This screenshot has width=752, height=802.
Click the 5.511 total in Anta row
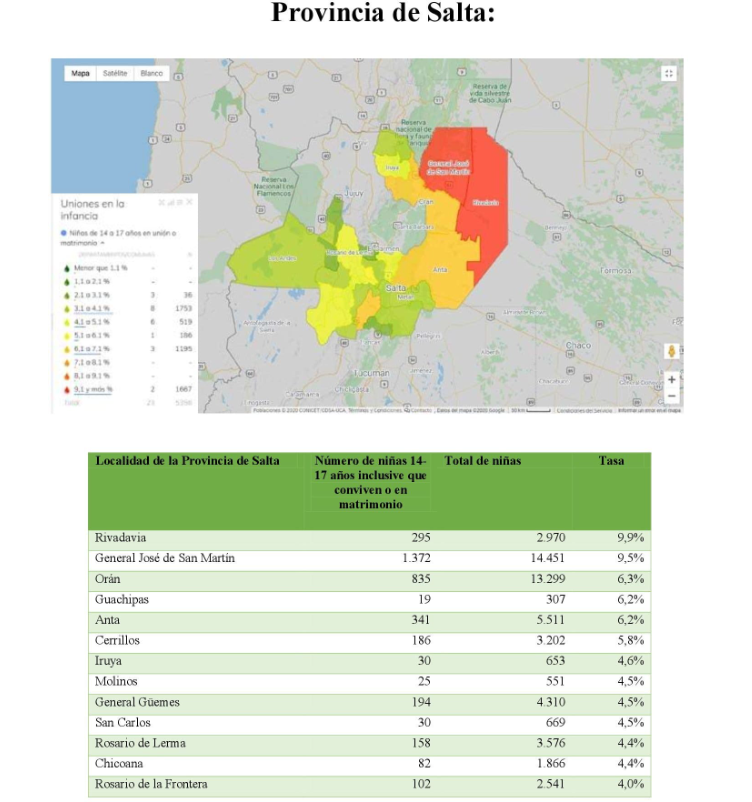coord(550,620)
